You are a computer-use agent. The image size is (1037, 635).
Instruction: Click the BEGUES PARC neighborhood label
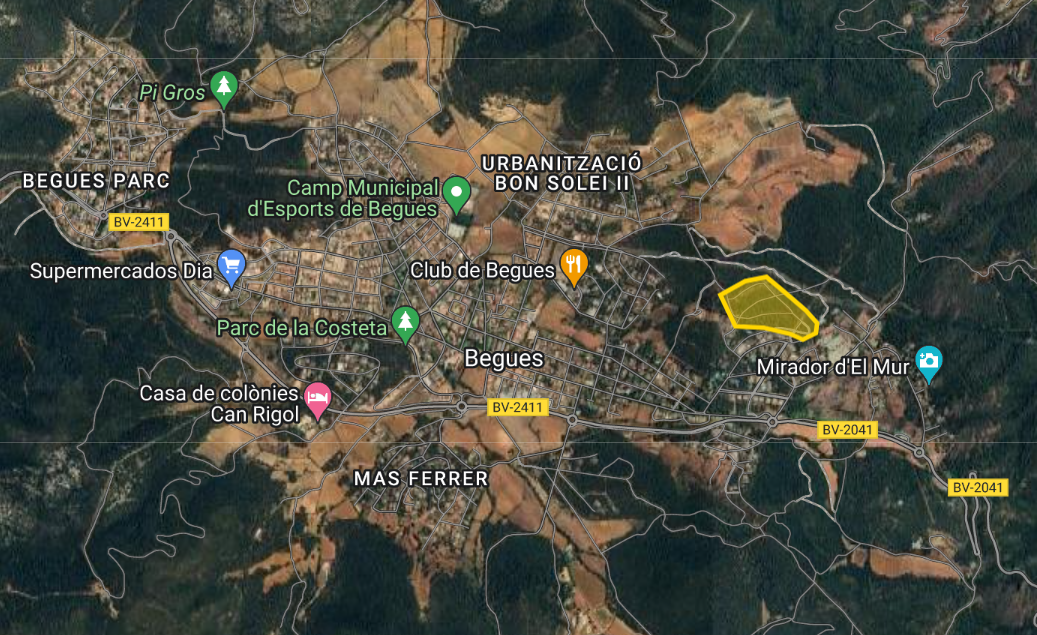(x=97, y=181)
